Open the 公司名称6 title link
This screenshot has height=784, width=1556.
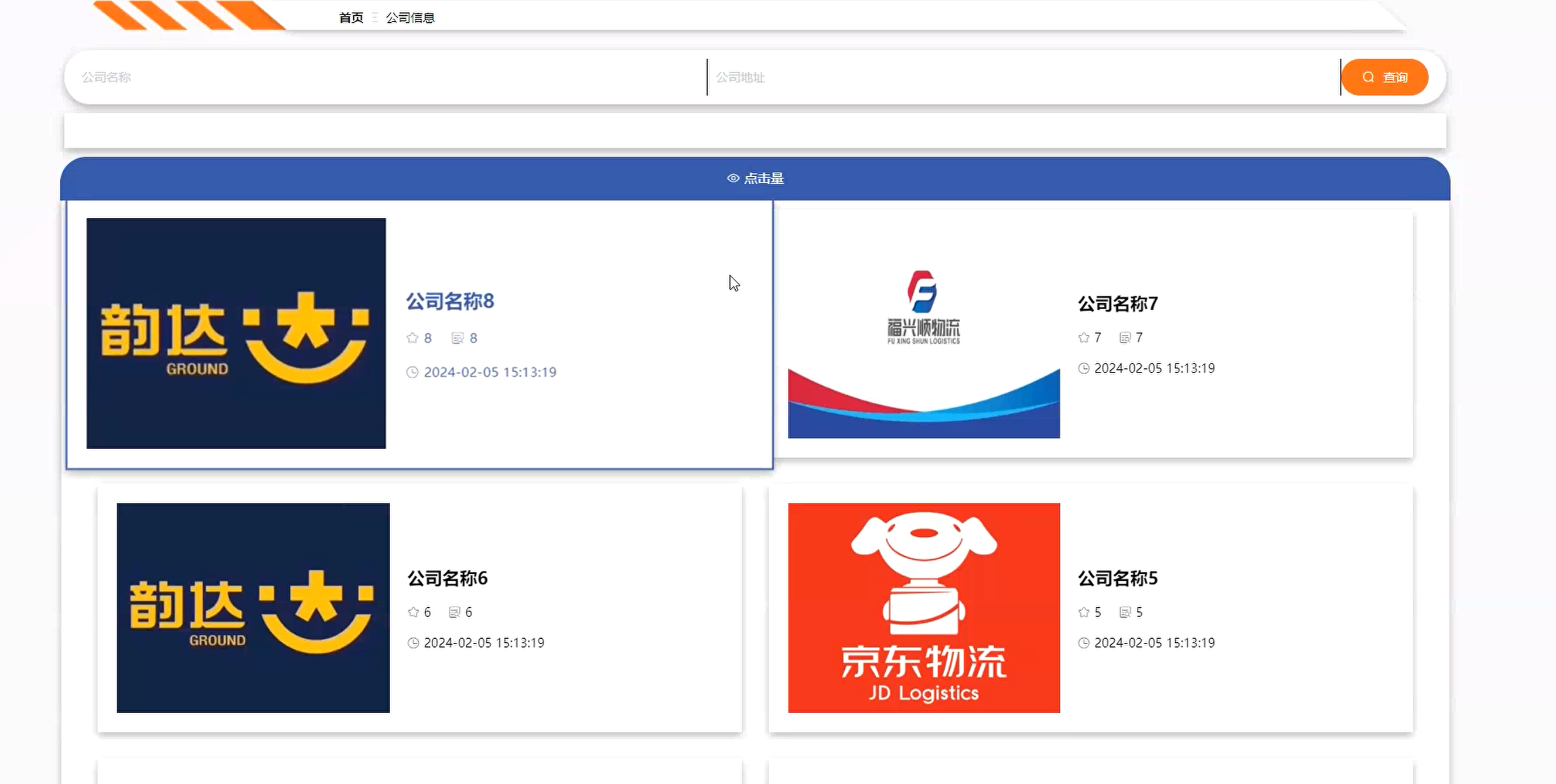point(448,578)
